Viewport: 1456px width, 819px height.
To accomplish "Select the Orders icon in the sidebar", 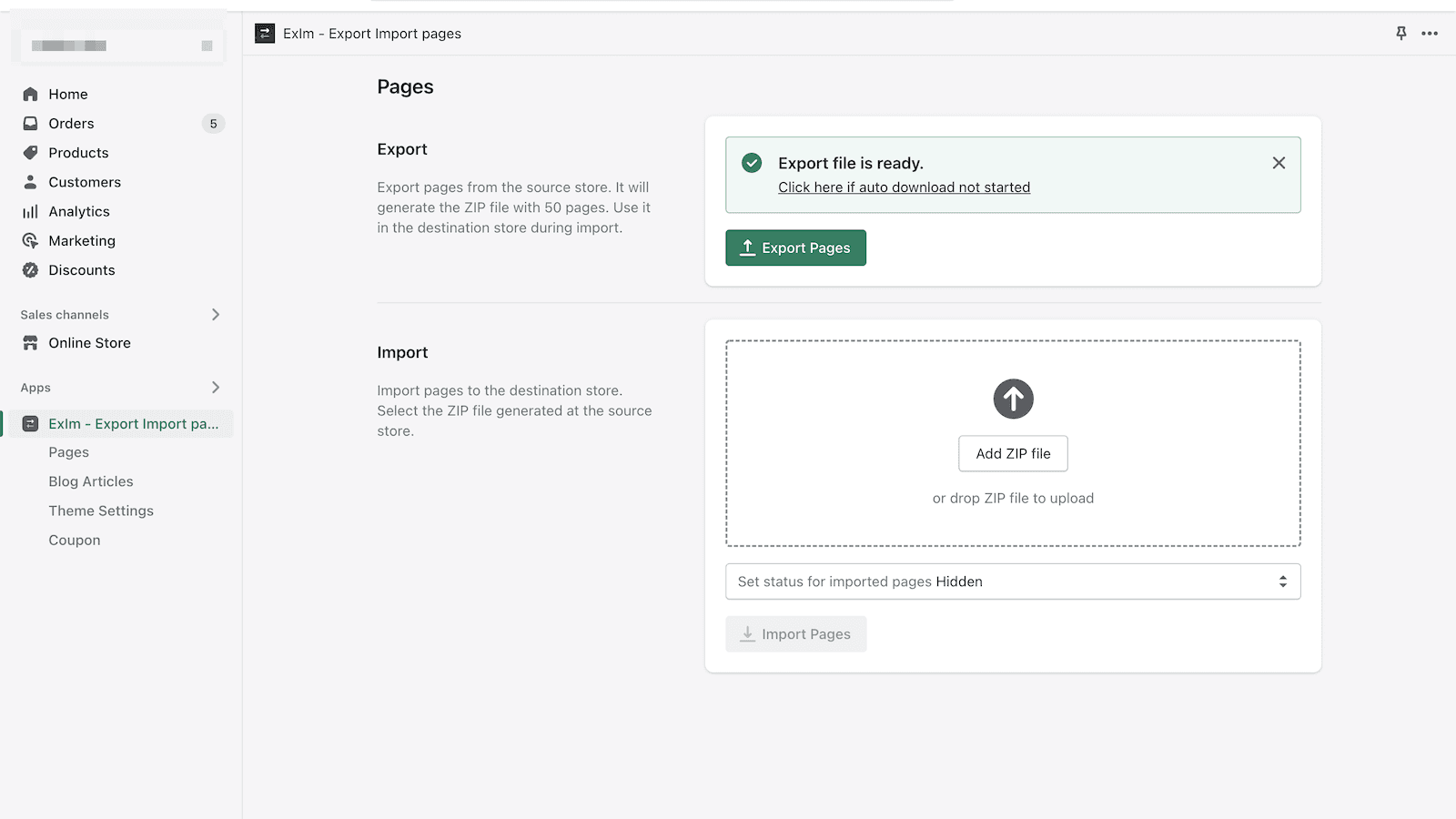I will 31,123.
